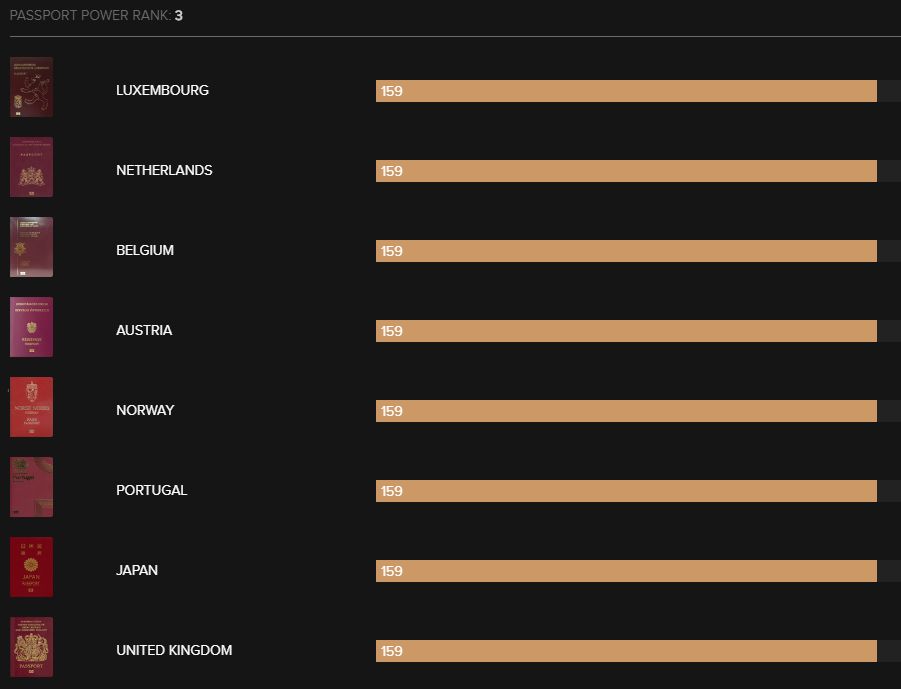Select the Belgium country name
Viewport: 901px width, 689px height.
[145, 250]
